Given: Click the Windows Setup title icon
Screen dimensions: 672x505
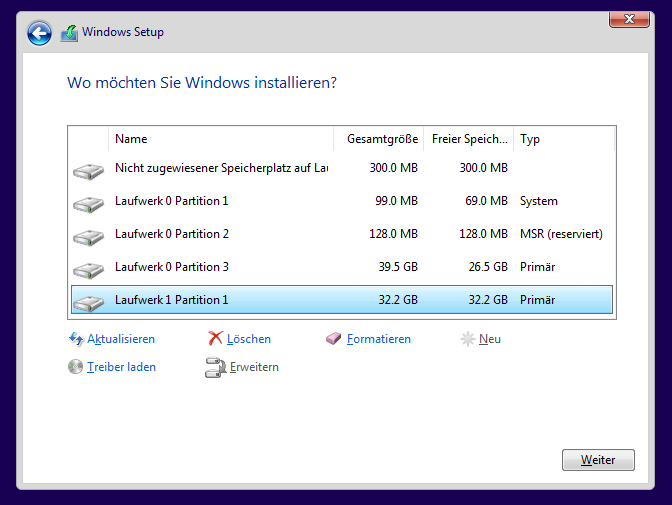Looking at the screenshot, I should [x=69, y=33].
